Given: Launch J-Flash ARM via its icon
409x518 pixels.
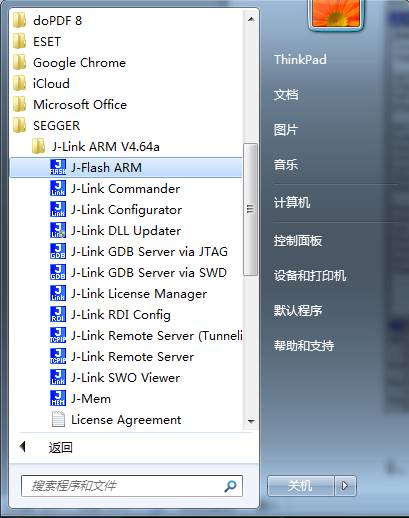Looking at the screenshot, I should click(x=58, y=167).
